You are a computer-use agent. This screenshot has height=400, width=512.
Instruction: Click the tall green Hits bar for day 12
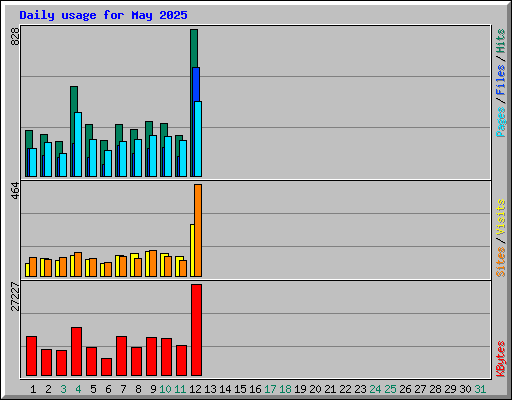coord(194,48)
